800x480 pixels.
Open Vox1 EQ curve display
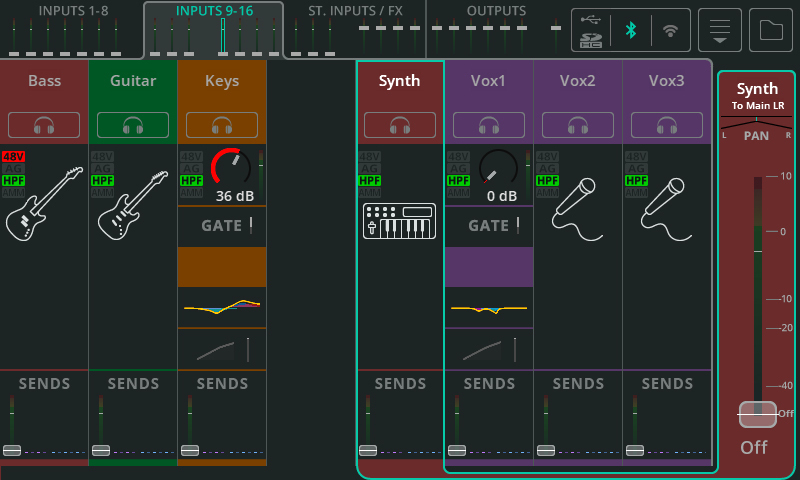[489, 307]
